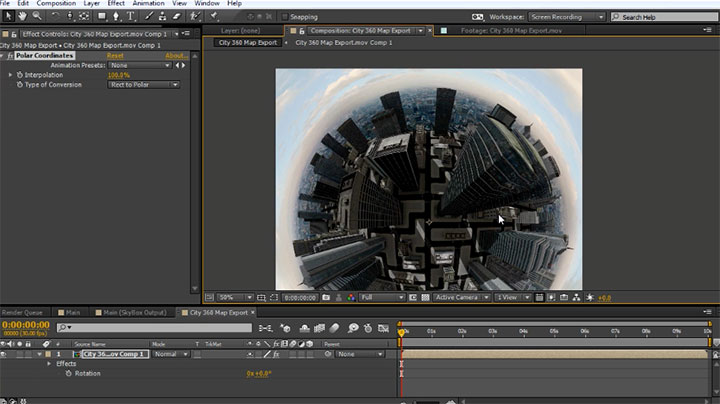Open composition mini-flowchart in timeline
This screenshot has width=720, height=404.
[265, 328]
